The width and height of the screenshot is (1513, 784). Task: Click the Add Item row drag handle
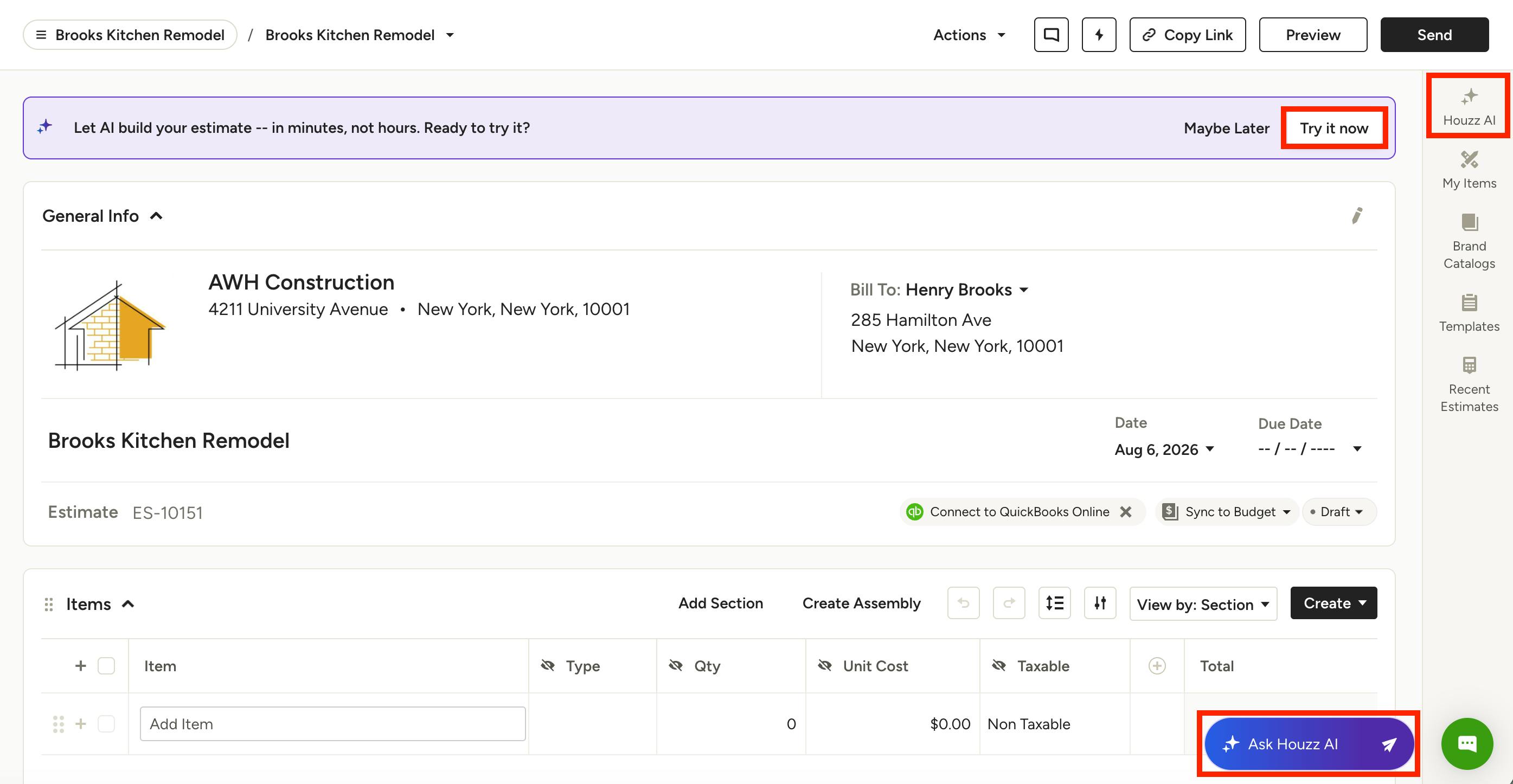pyautogui.click(x=58, y=724)
